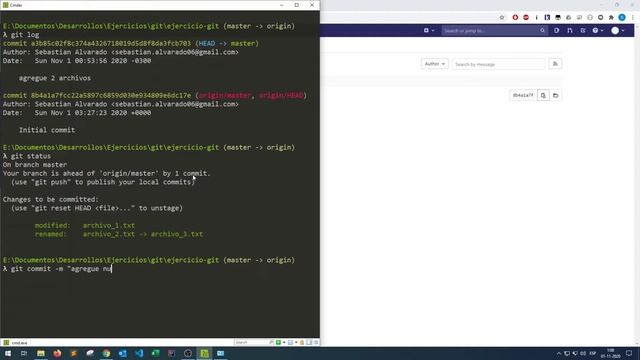Click the Cmder title bar icon

tap(6, 5)
